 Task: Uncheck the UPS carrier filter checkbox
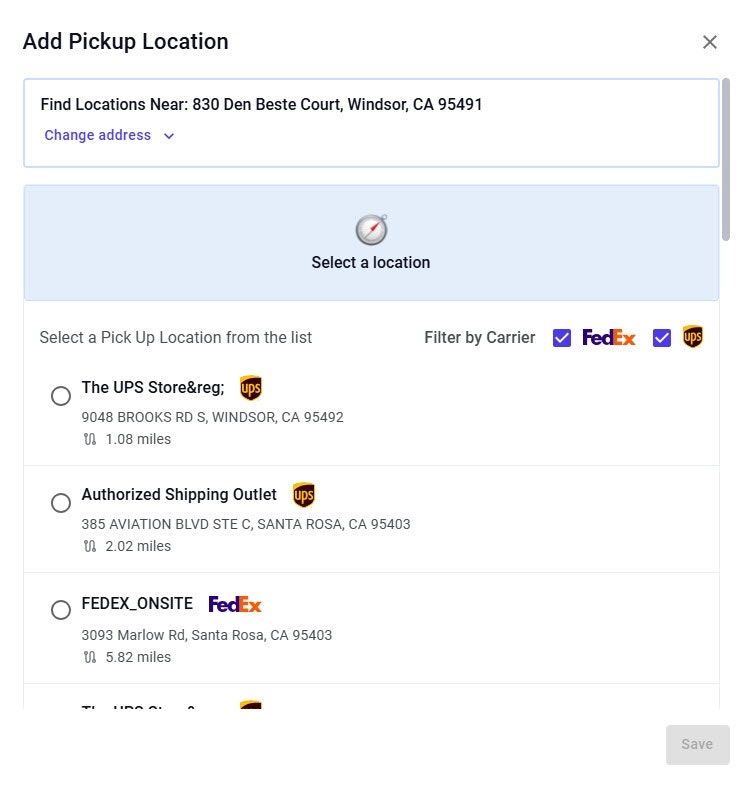click(661, 338)
